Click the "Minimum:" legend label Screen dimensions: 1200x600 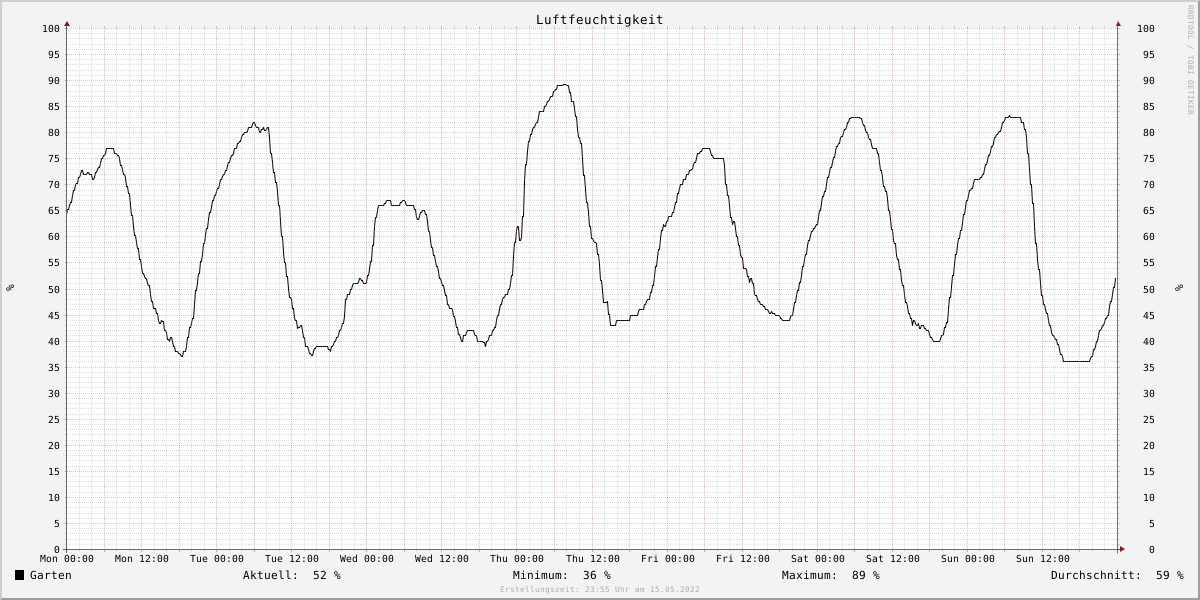pyautogui.click(x=540, y=575)
